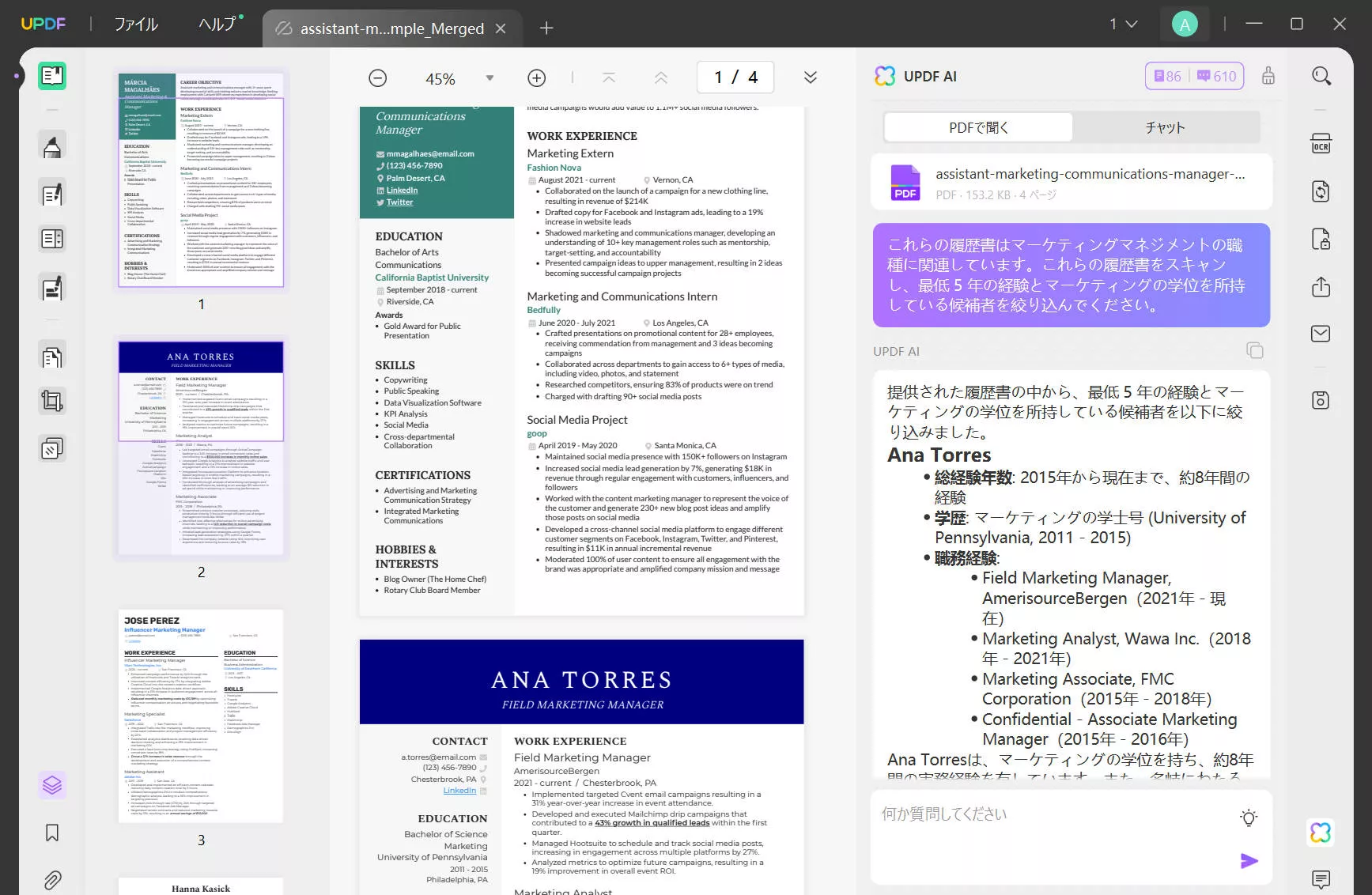Switch to the PDFで聞く tab
Viewport: 1372px width, 895px height.
coord(978,127)
